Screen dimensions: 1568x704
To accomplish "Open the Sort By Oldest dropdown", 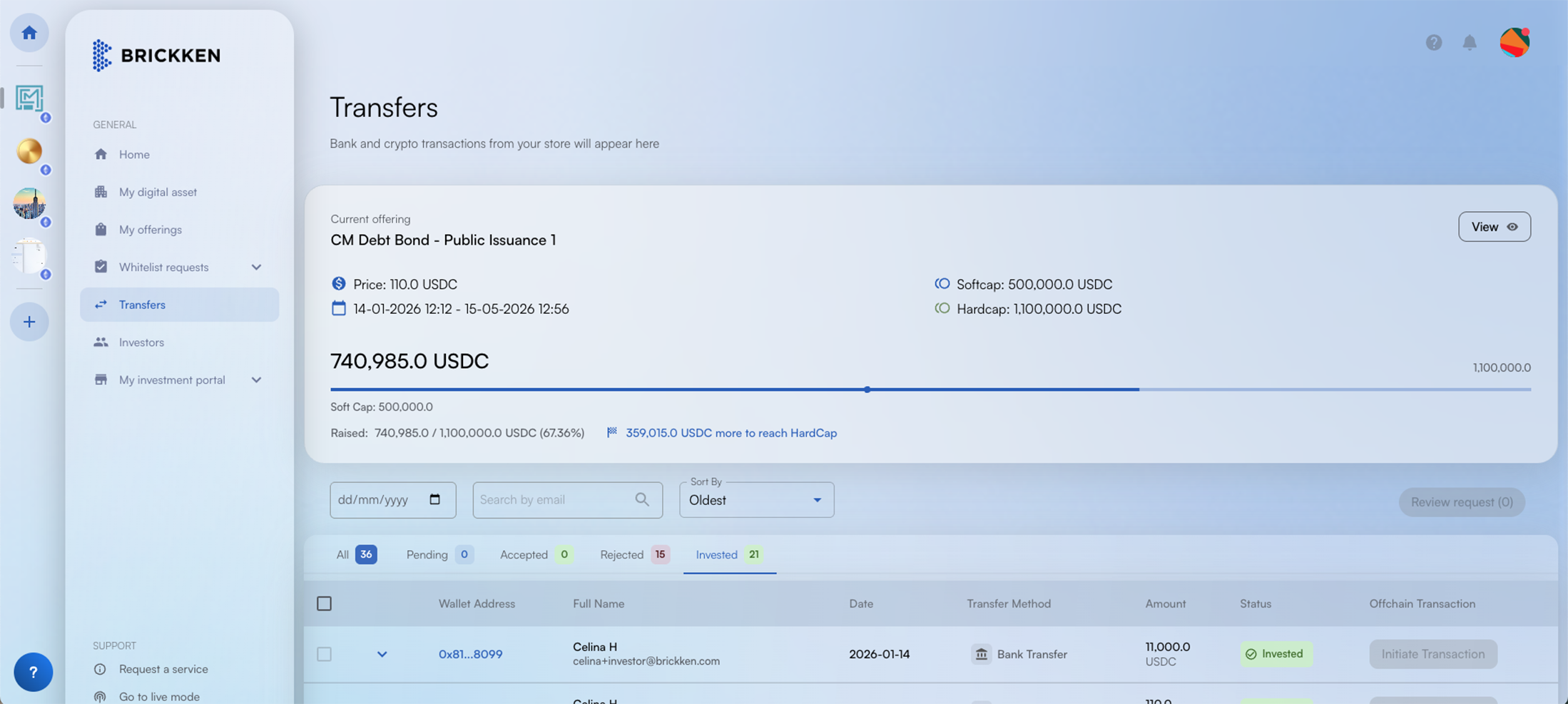I will (757, 500).
